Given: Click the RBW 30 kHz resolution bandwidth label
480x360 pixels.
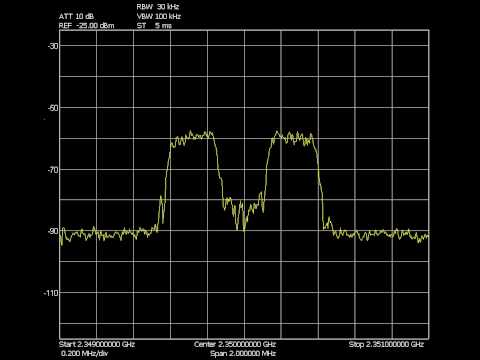Looking at the screenshot, I should point(158,7).
